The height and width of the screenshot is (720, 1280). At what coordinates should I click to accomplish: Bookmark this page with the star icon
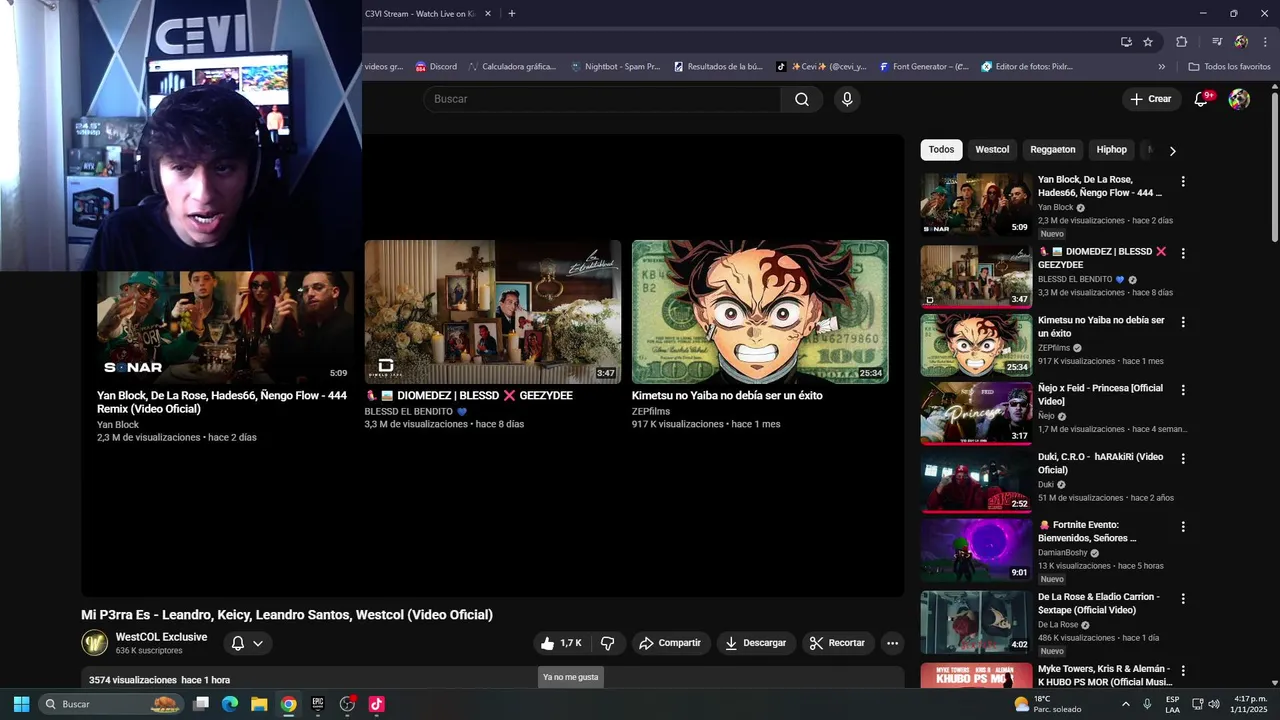pos(1148,42)
